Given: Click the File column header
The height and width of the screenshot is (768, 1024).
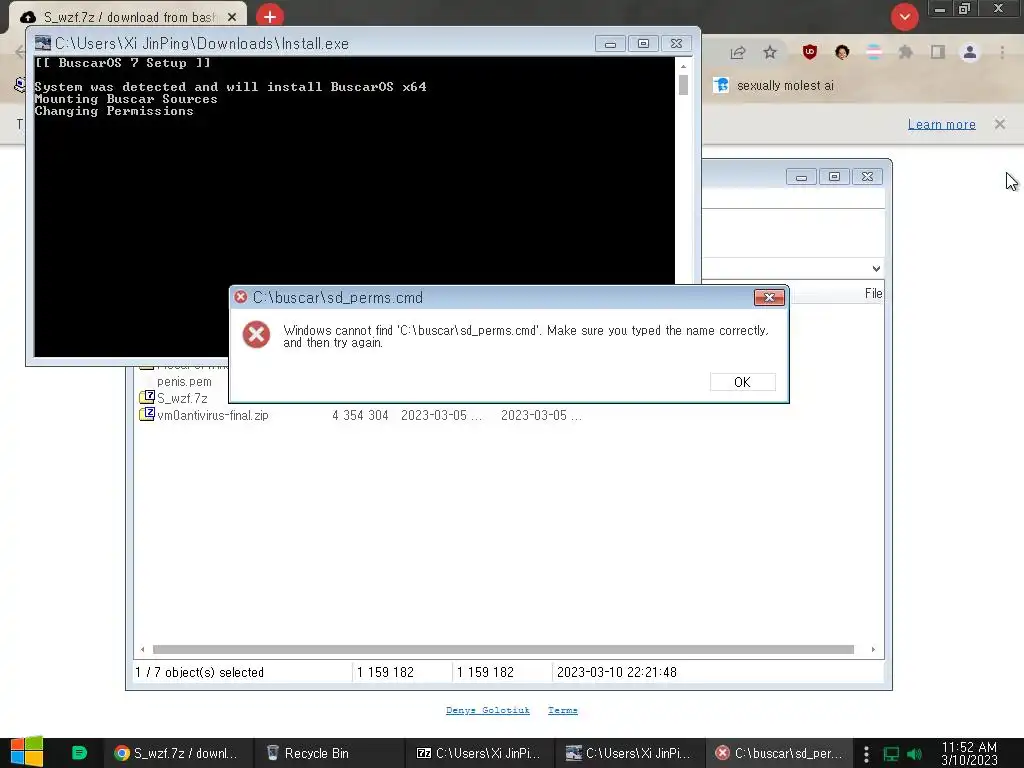Looking at the screenshot, I should [873, 293].
